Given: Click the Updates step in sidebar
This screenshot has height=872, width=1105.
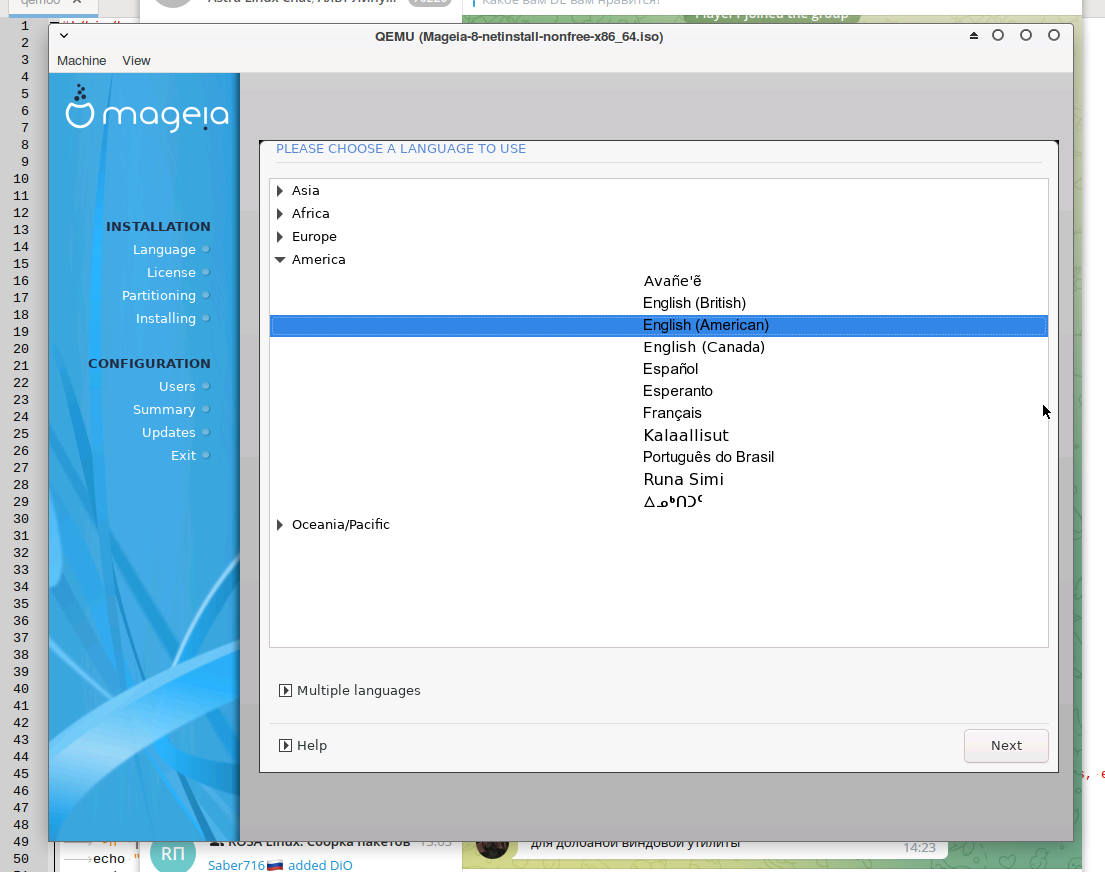Looking at the screenshot, I should pyautogui.click(x=168, y=432).
